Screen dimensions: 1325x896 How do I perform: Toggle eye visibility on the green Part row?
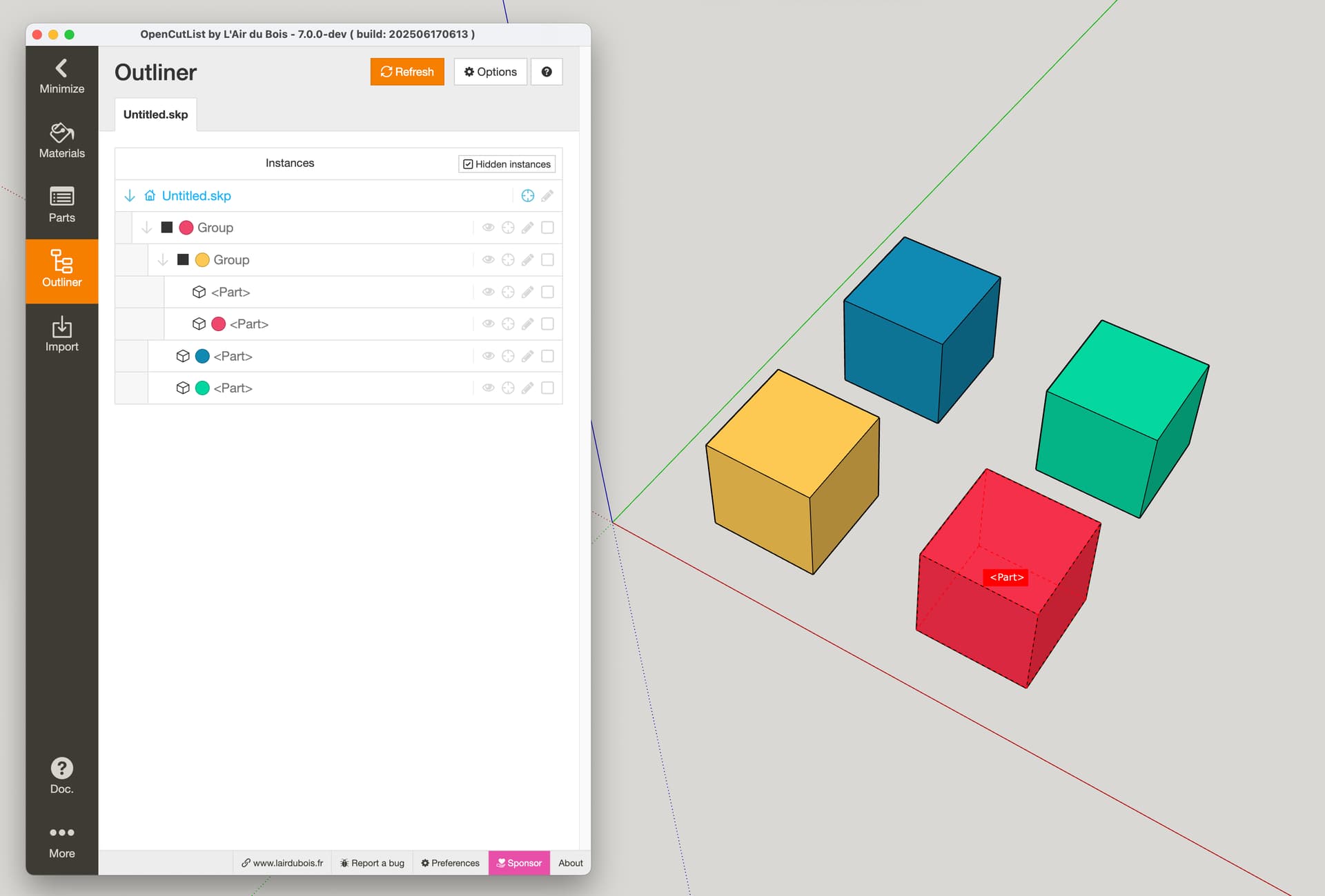point(489,388)
